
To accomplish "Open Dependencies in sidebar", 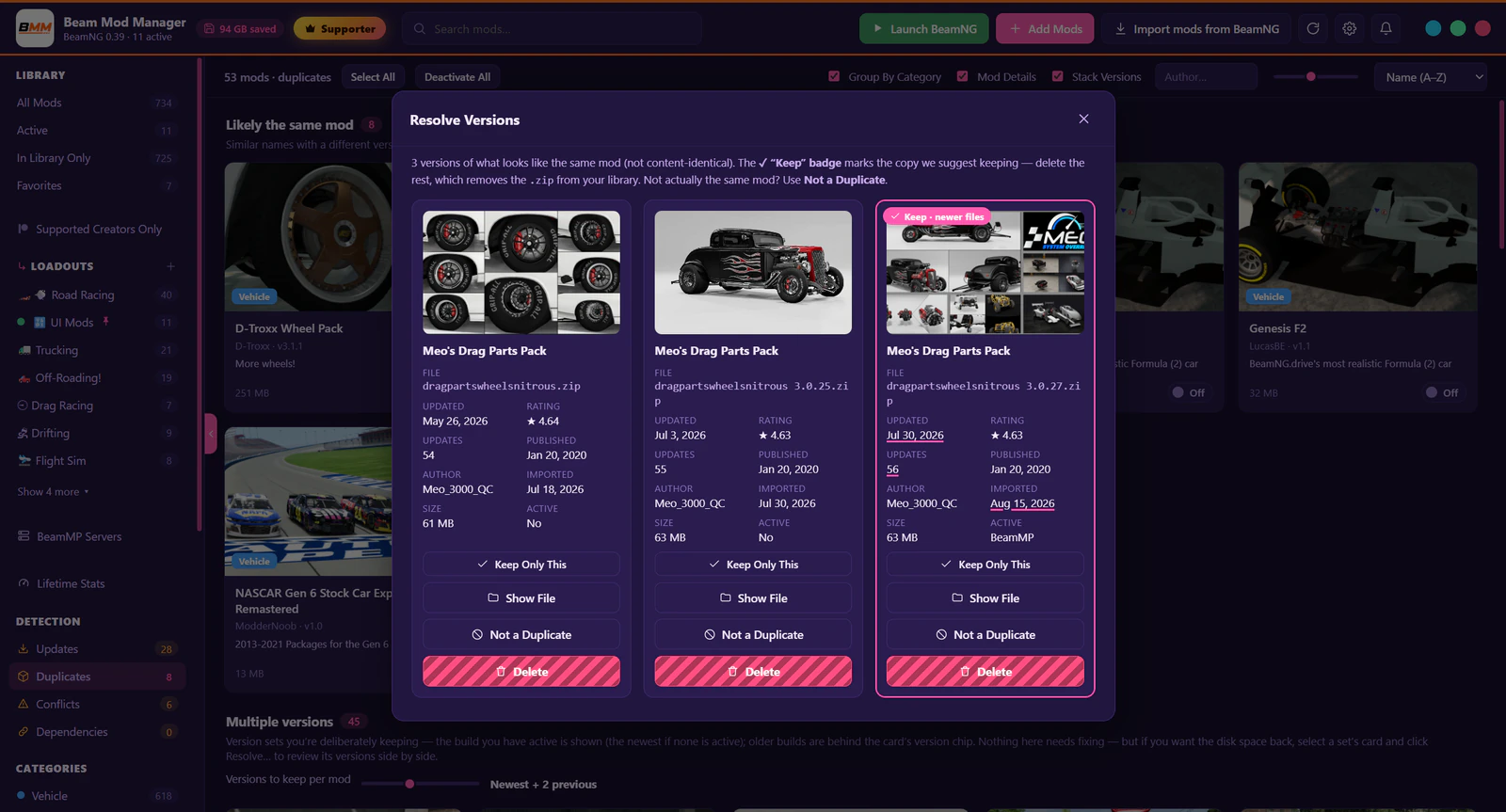I will coord(97,732).
